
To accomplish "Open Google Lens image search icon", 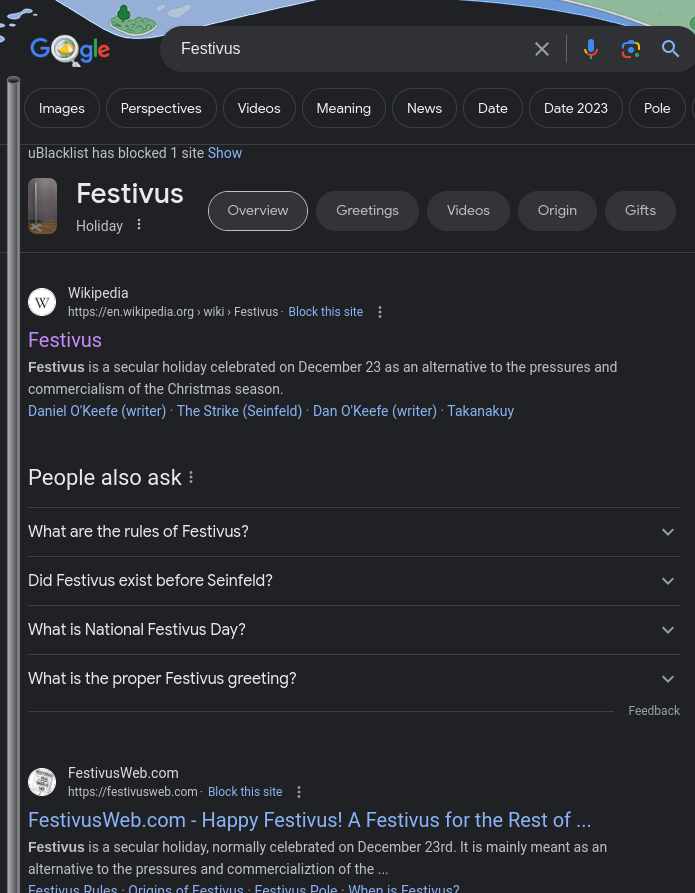I will pos(630,49).
